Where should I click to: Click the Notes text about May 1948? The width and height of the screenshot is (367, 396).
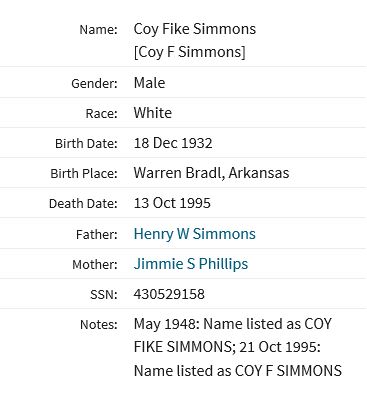[238, 347]
